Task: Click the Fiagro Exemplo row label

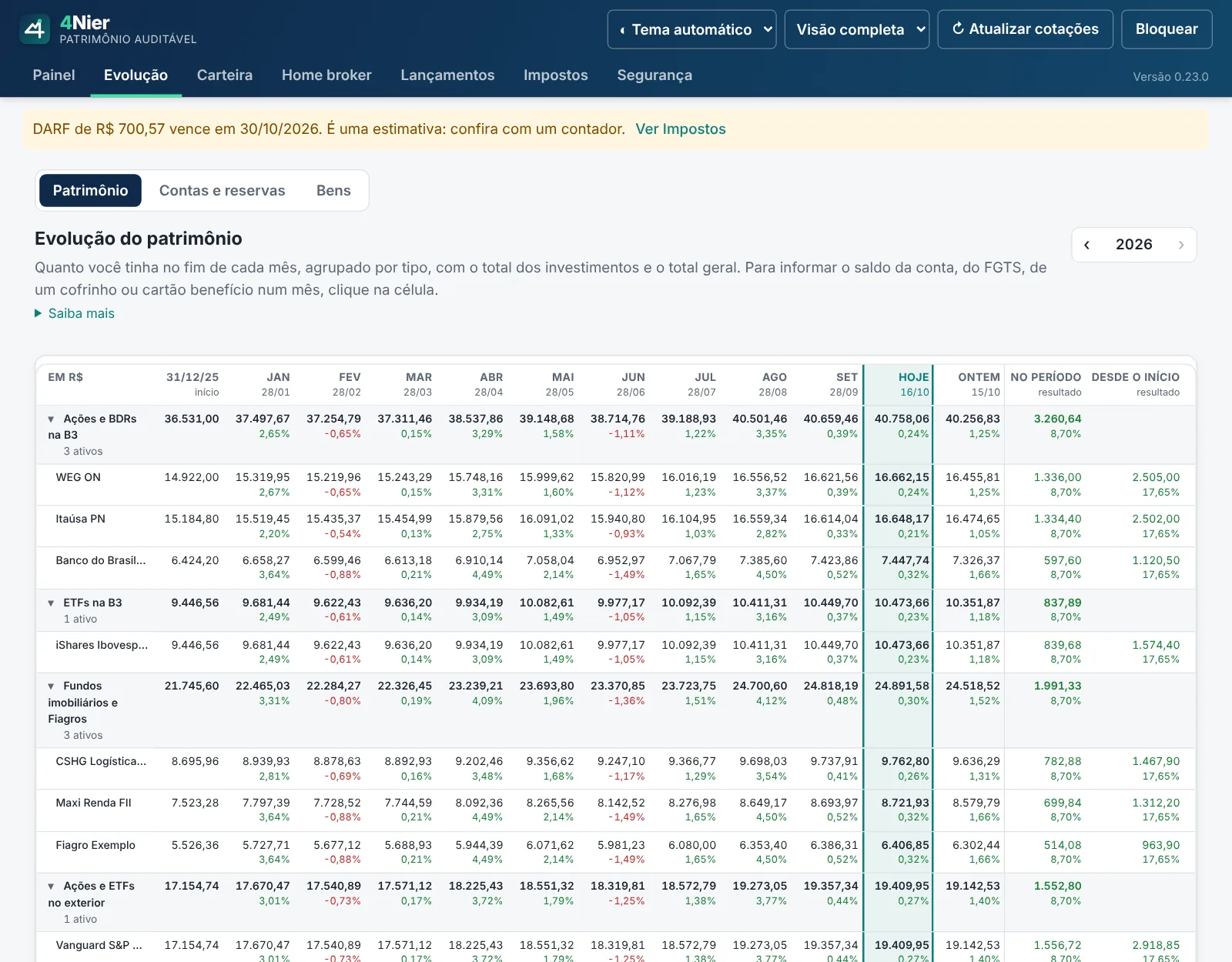Action: click(x=95, y=845)
